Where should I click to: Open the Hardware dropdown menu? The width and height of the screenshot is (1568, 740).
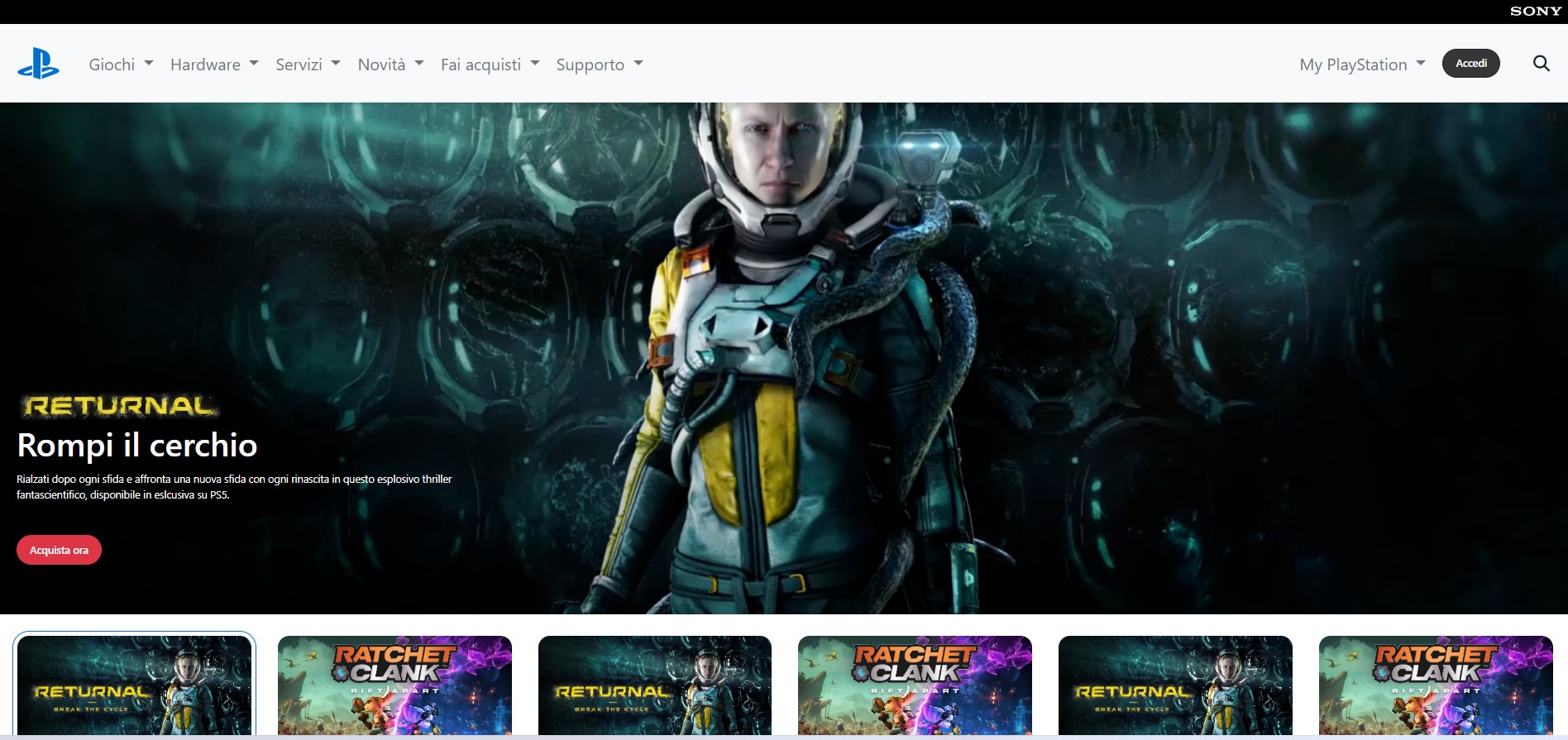tap(214, 64)
